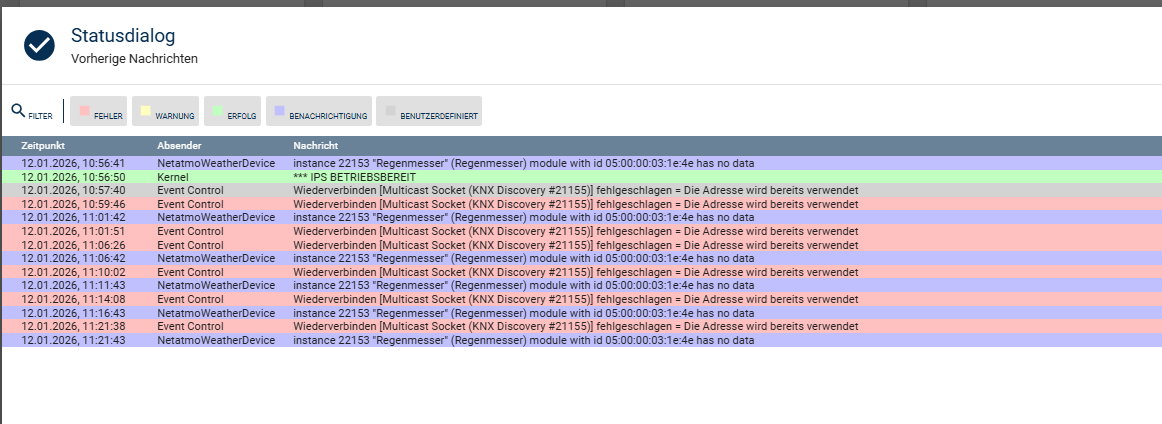Click the Benutzerdefiniert filter button
The height and width of the screenshot is (424, 1162).
(429, 112)
